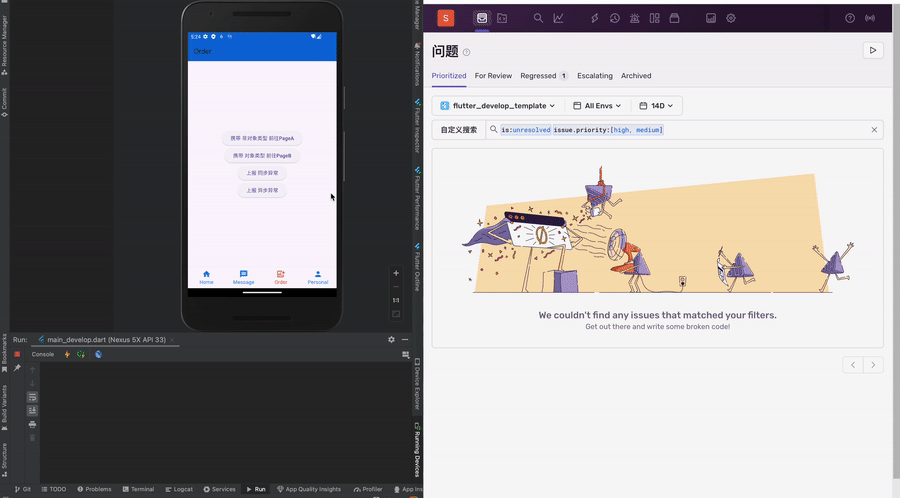The height and width of the screenshot is (498, 900).
Task: Click the layout icon at Run console right
Action: coord(406,355)
